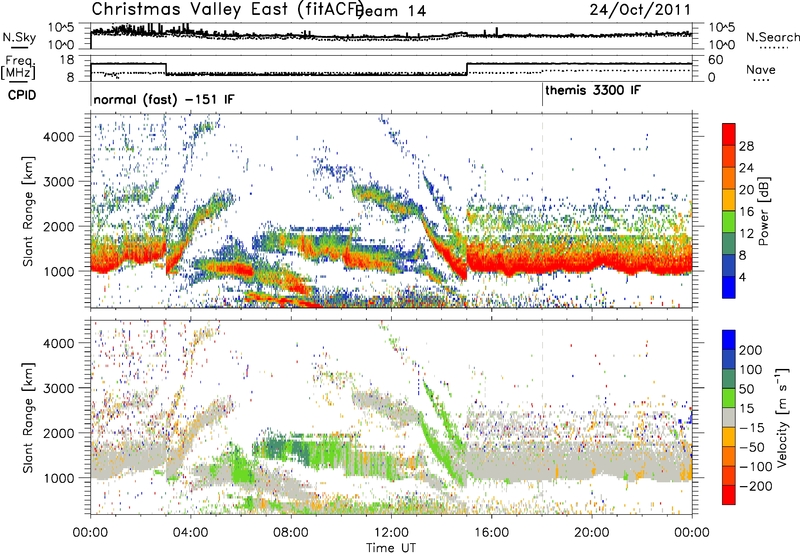Click the CPID change marker near 18:00
Image resolution: width=800 pixels, height=554 pixels.
point(542,94)
